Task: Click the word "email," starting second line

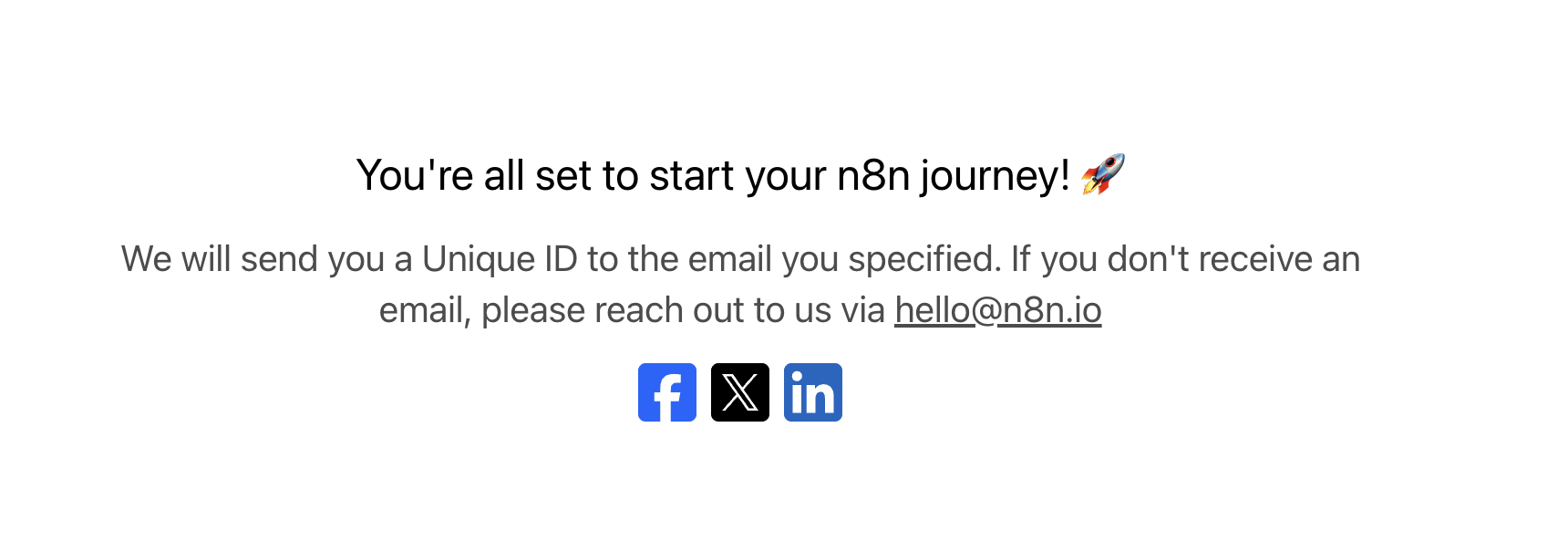Action: 425,310
